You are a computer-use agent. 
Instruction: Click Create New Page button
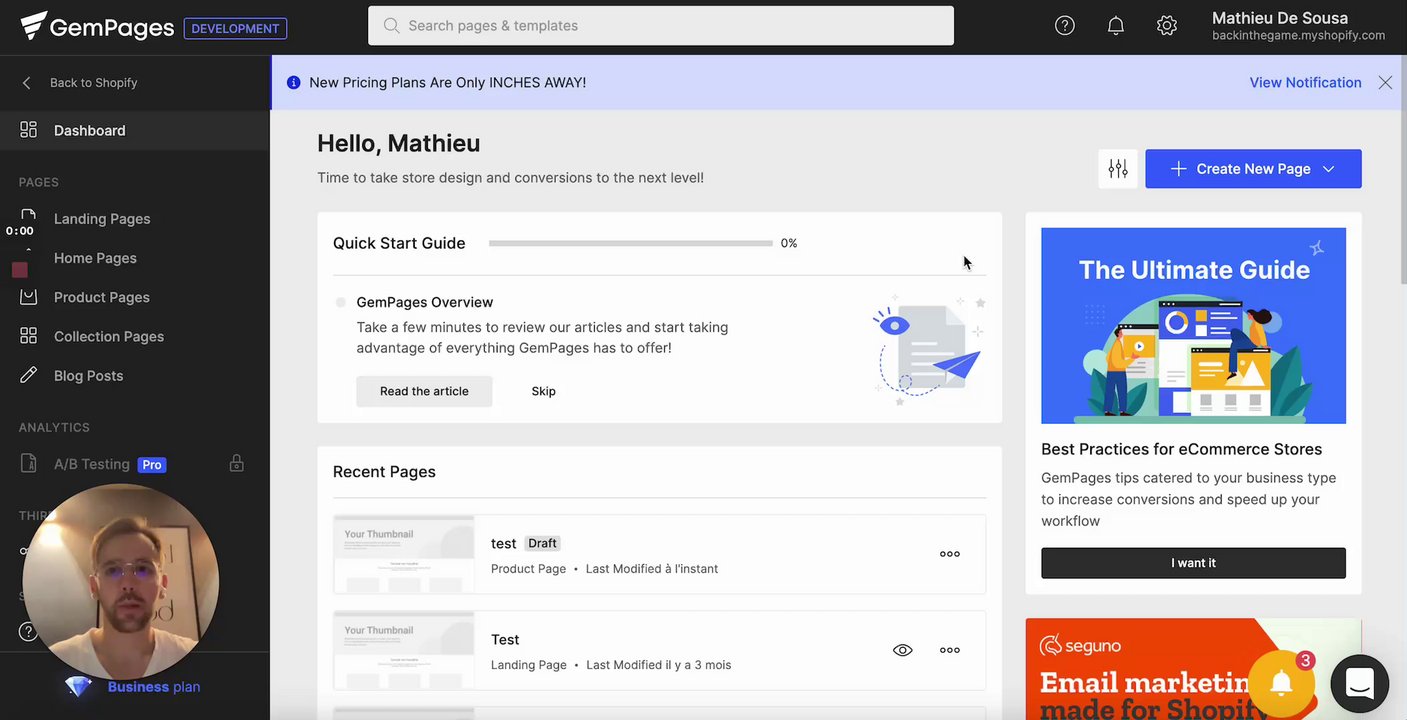coord(1253,169)
